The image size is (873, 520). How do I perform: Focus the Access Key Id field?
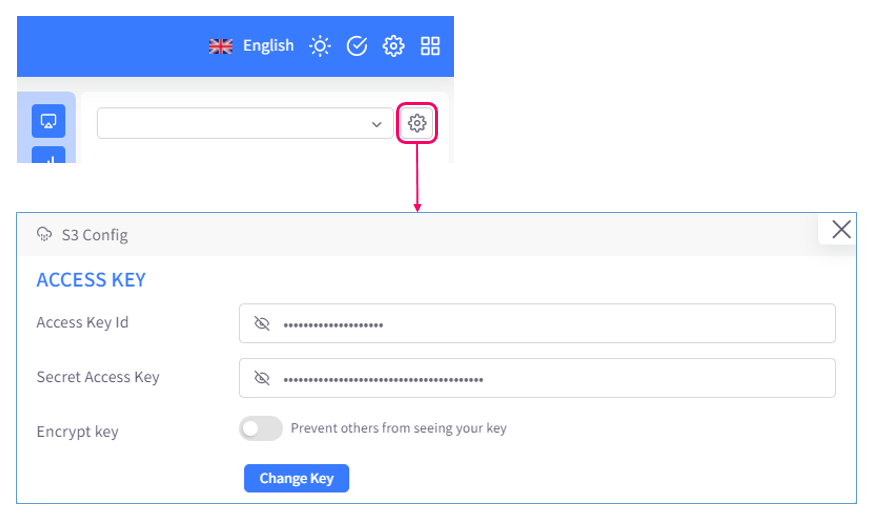[537, 323]
